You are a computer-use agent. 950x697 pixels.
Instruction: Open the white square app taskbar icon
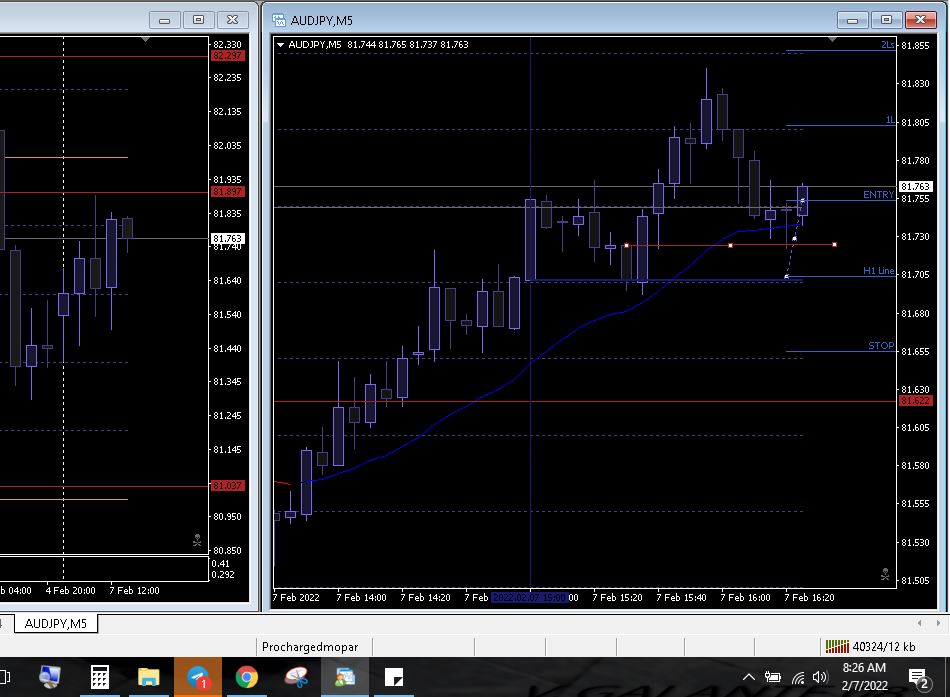click(x=394, y=677)
